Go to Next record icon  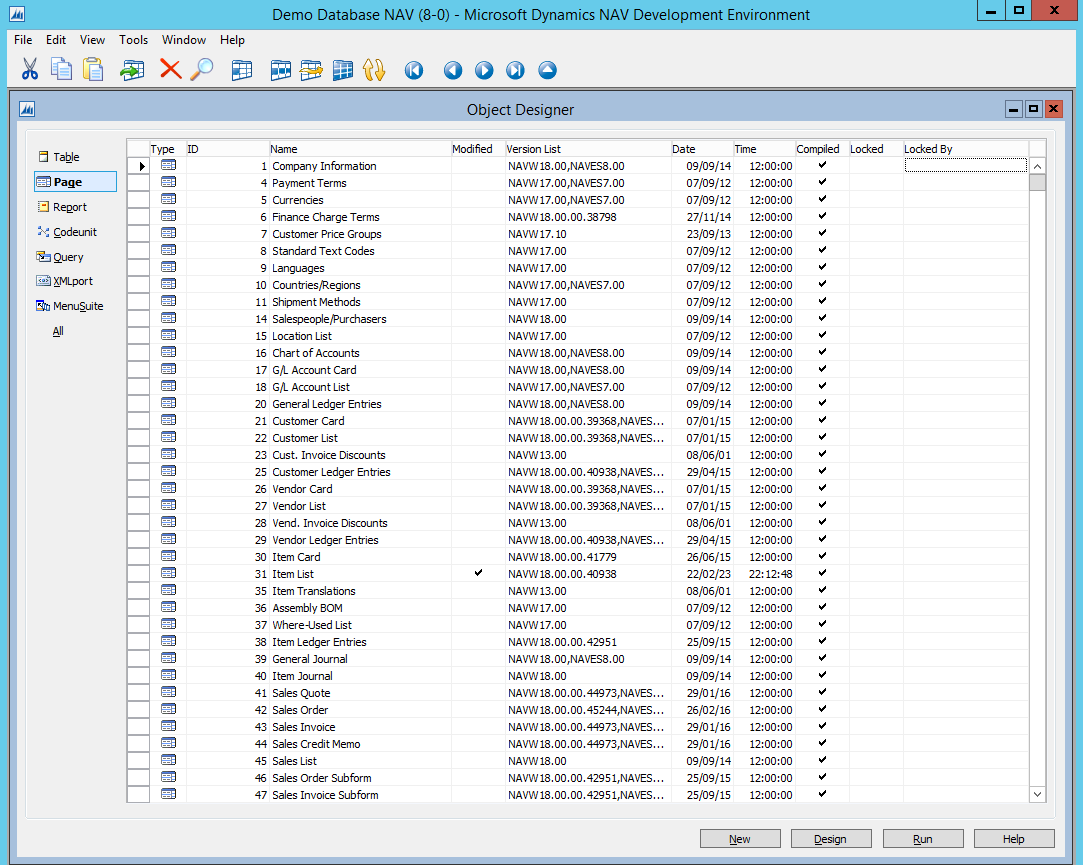point(484,70)
